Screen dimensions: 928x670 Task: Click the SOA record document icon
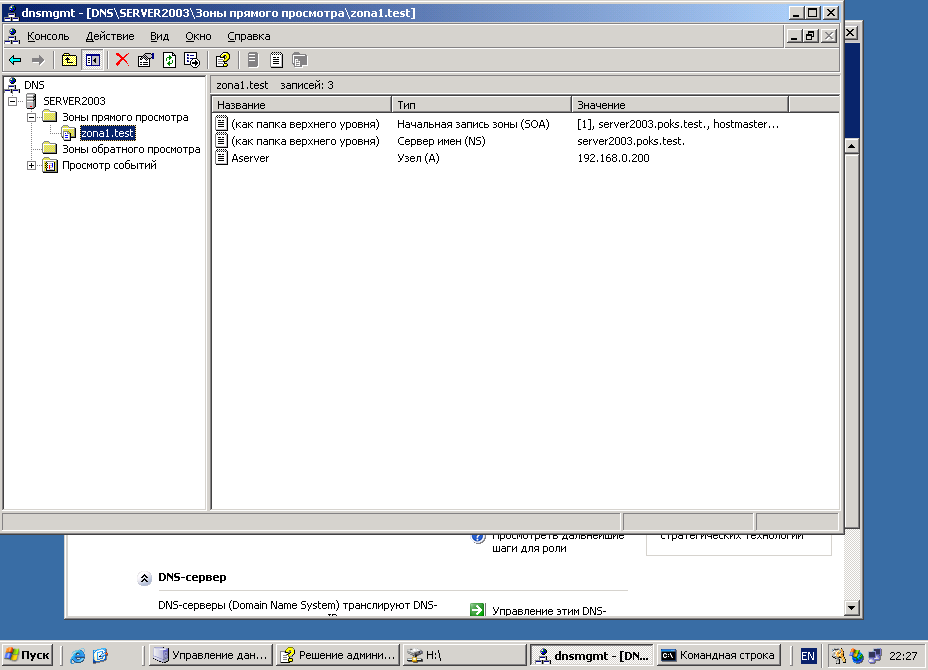(221, 123)
